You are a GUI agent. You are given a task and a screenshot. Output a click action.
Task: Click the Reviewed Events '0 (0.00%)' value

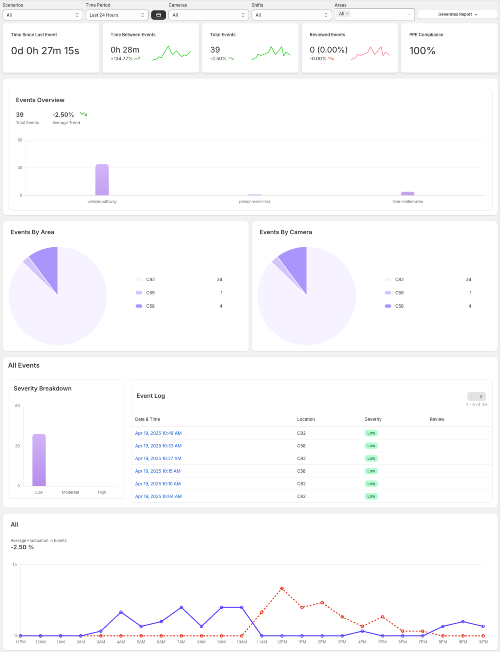click(328, 50)
